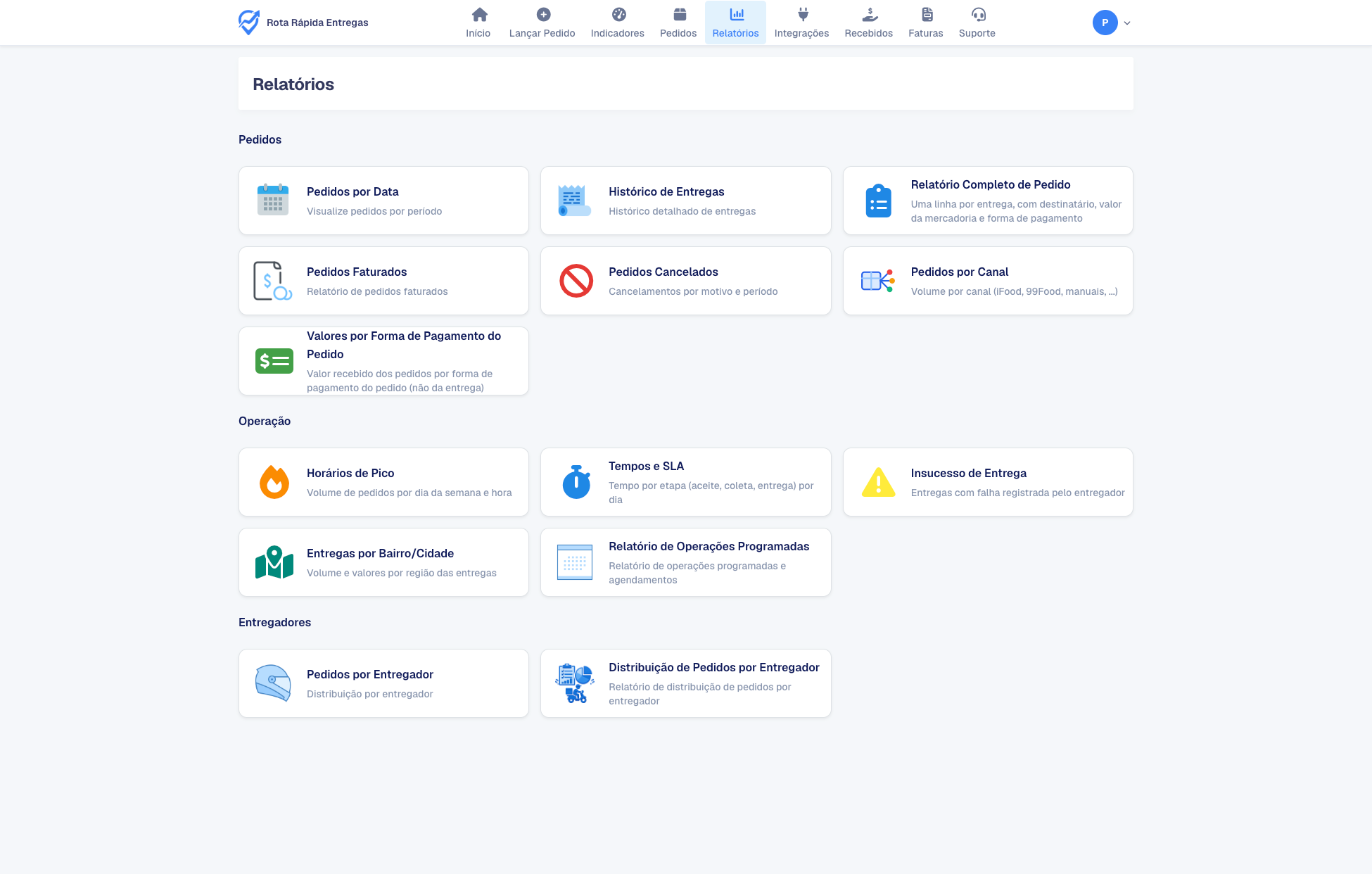Screen dimensions: 1372x874
Task: Open the Pedidos por Entregador report title
Action: click(370, 675)
